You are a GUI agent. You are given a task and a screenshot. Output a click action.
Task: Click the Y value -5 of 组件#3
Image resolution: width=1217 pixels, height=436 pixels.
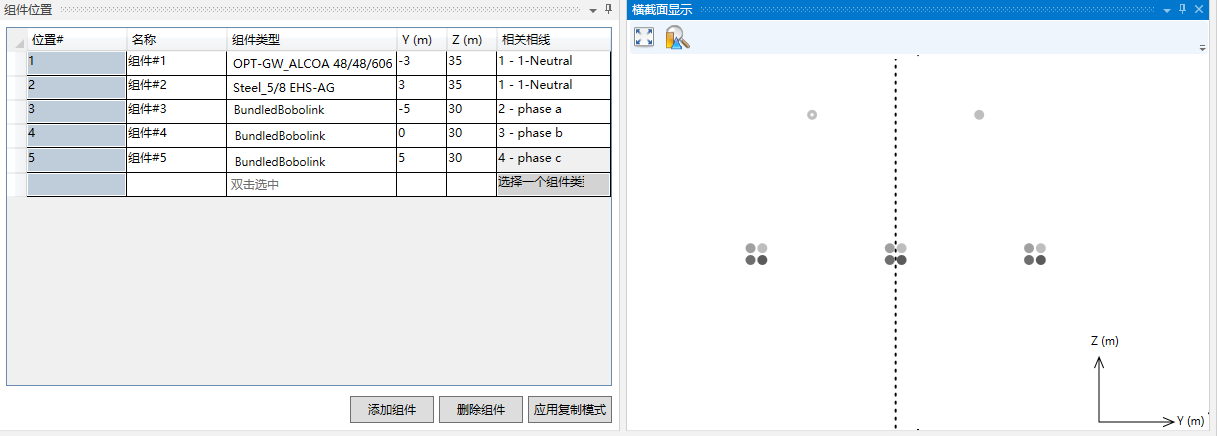tap(422, 111)
